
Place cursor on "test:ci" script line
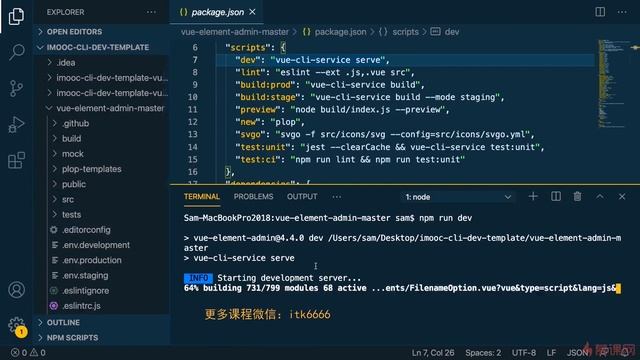[350, 160]
